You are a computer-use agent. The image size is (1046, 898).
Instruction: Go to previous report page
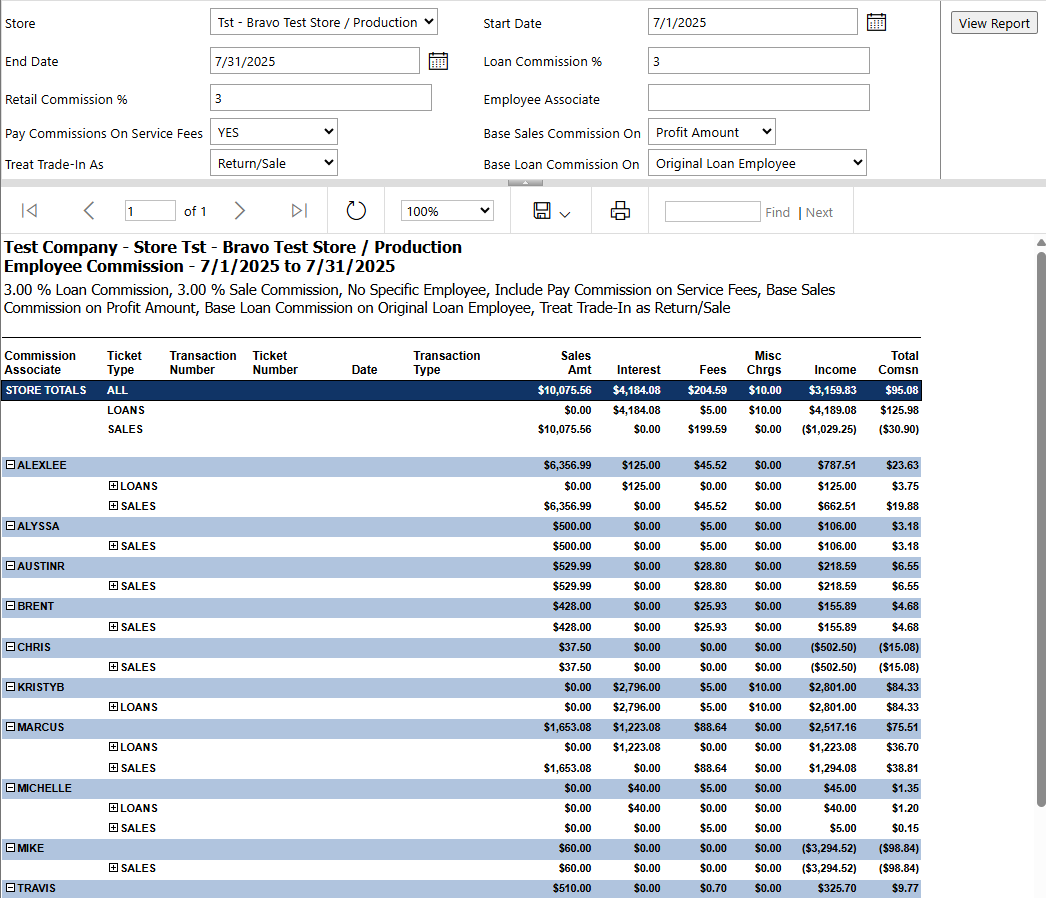(x=89, y=211)
